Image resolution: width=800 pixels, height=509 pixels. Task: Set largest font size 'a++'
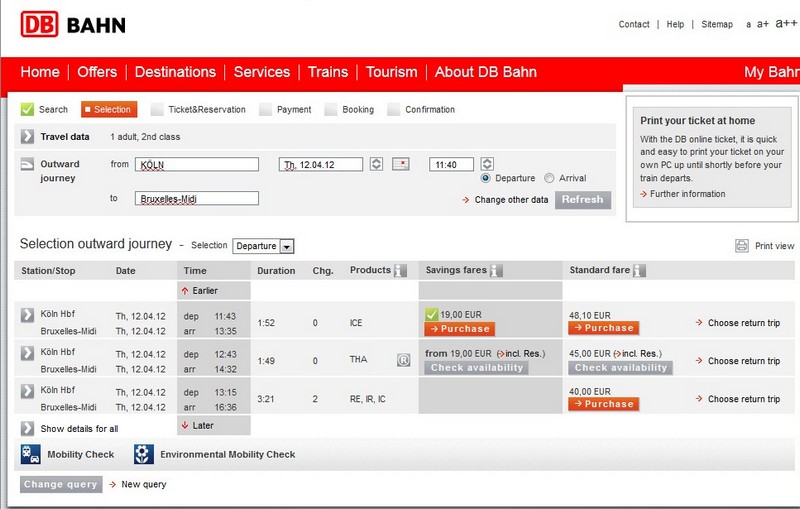coord(786,23)
